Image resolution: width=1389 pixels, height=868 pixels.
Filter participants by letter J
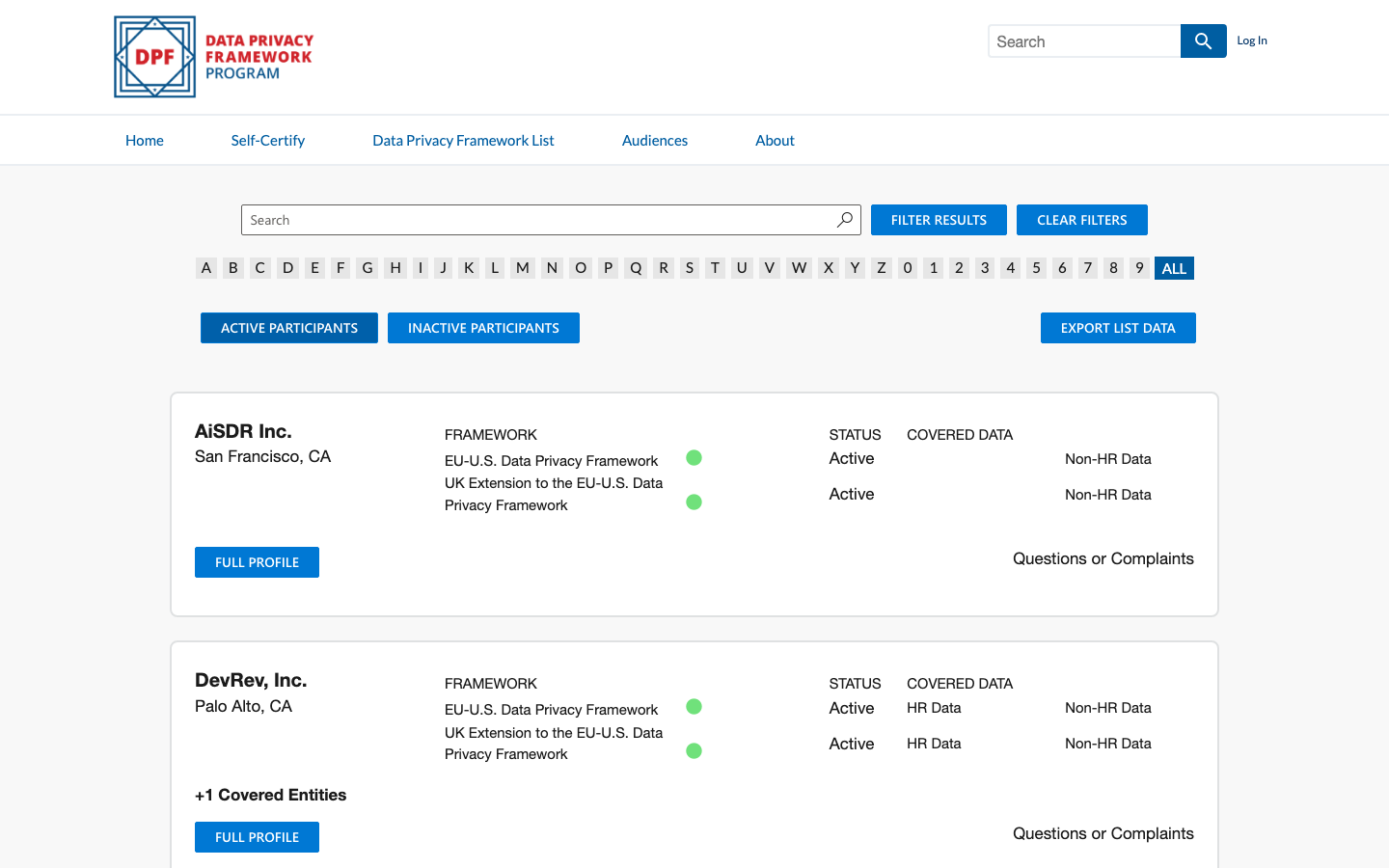444,268
